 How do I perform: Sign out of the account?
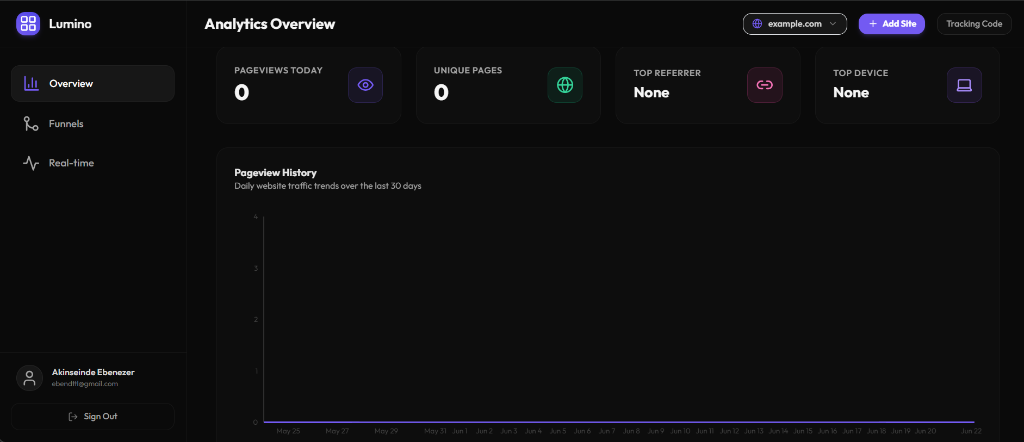[93, 417]
